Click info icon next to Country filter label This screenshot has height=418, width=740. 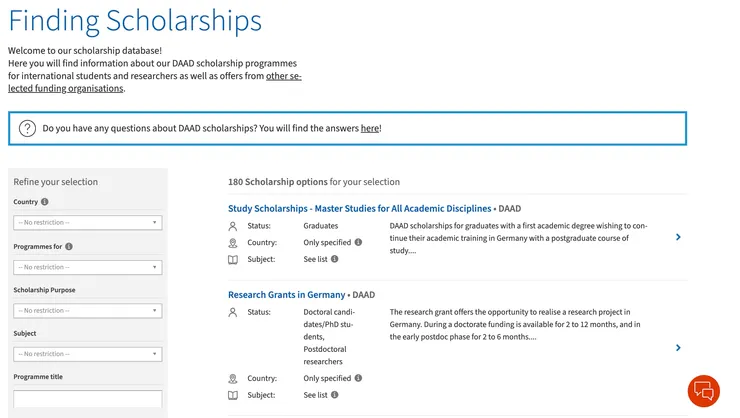click(45, 202)
